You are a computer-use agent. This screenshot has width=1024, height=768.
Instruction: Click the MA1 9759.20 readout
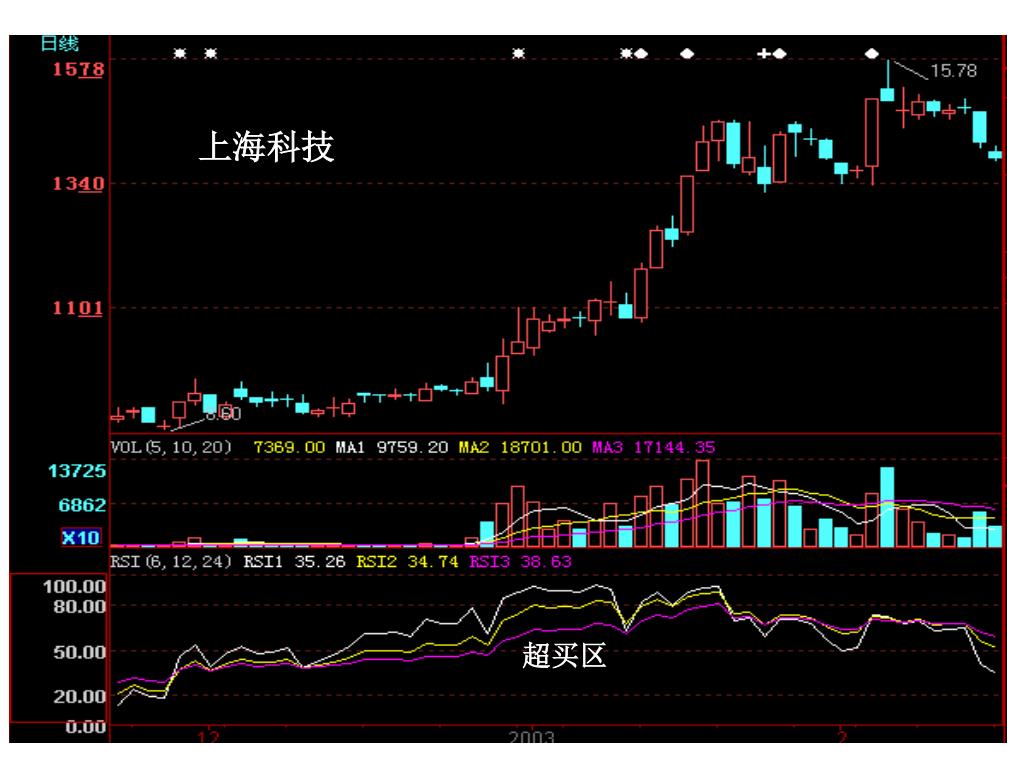[x=392, y=447]
